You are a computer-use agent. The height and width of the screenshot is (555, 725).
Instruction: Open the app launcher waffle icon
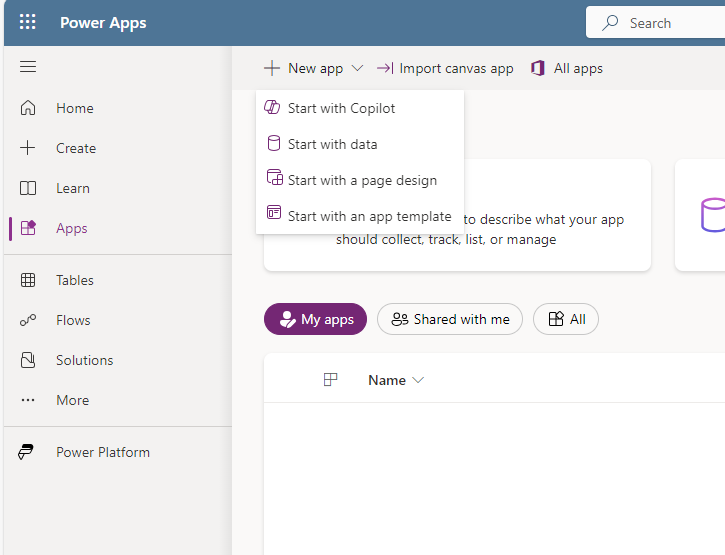point(28,23)
